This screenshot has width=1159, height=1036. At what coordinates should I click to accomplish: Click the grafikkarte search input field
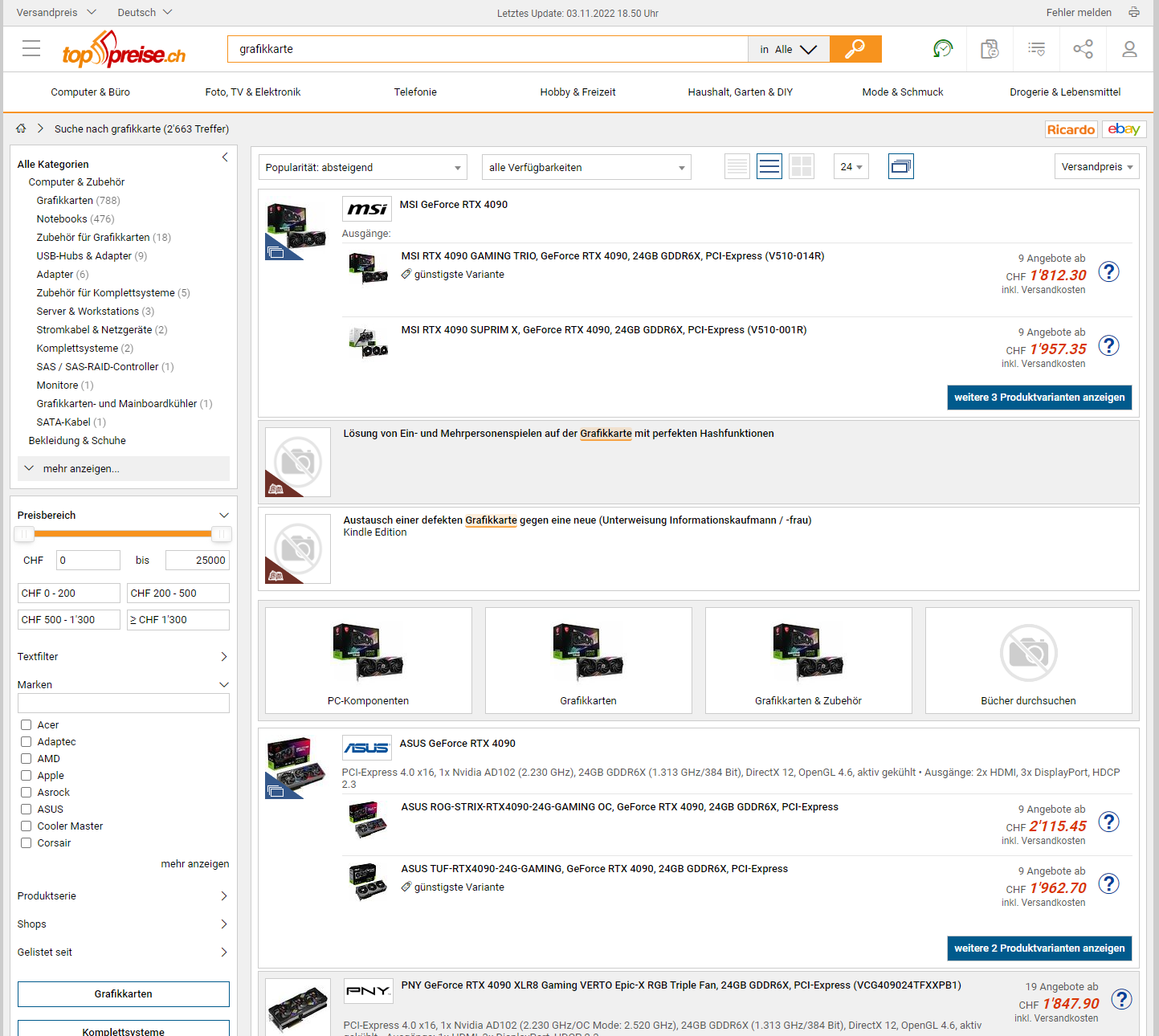point(488,49)
